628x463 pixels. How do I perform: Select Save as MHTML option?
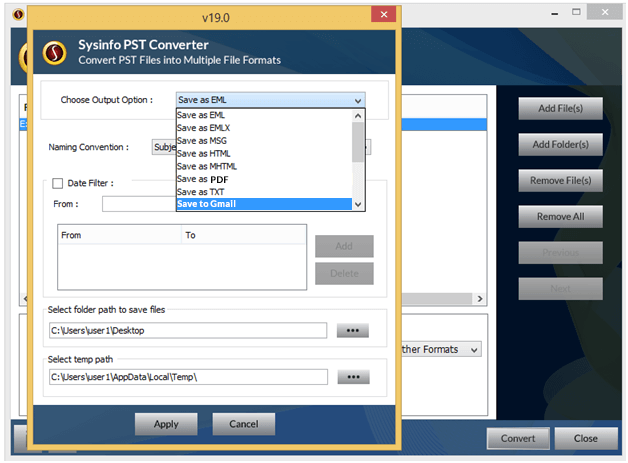(x=264, y=167)
